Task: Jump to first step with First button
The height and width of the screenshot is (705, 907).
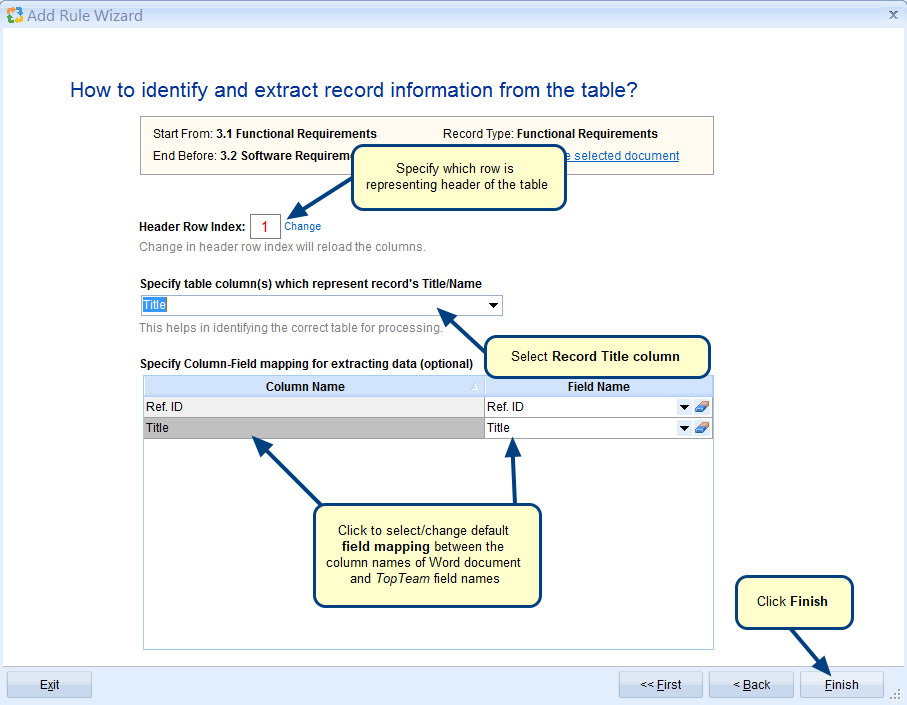Action: (x=661, y=685)
